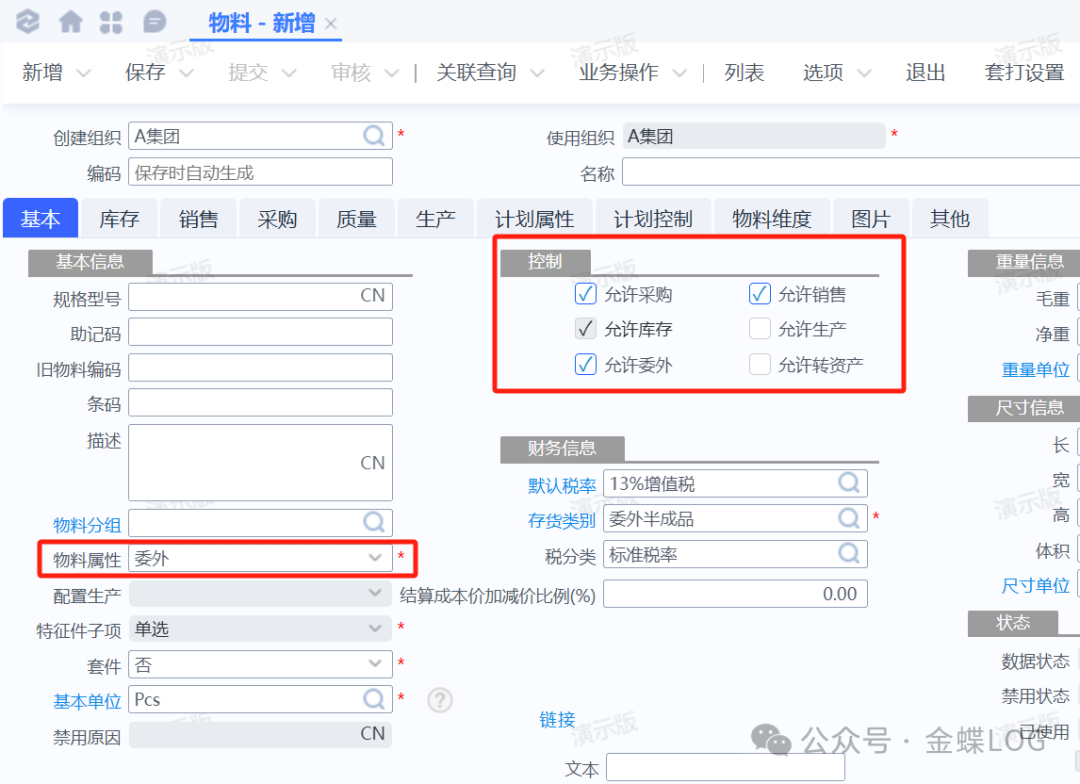Screen dimensions: 1080x784
Task: Open the 计划属性 tab
Action: (x=535, y=219)
